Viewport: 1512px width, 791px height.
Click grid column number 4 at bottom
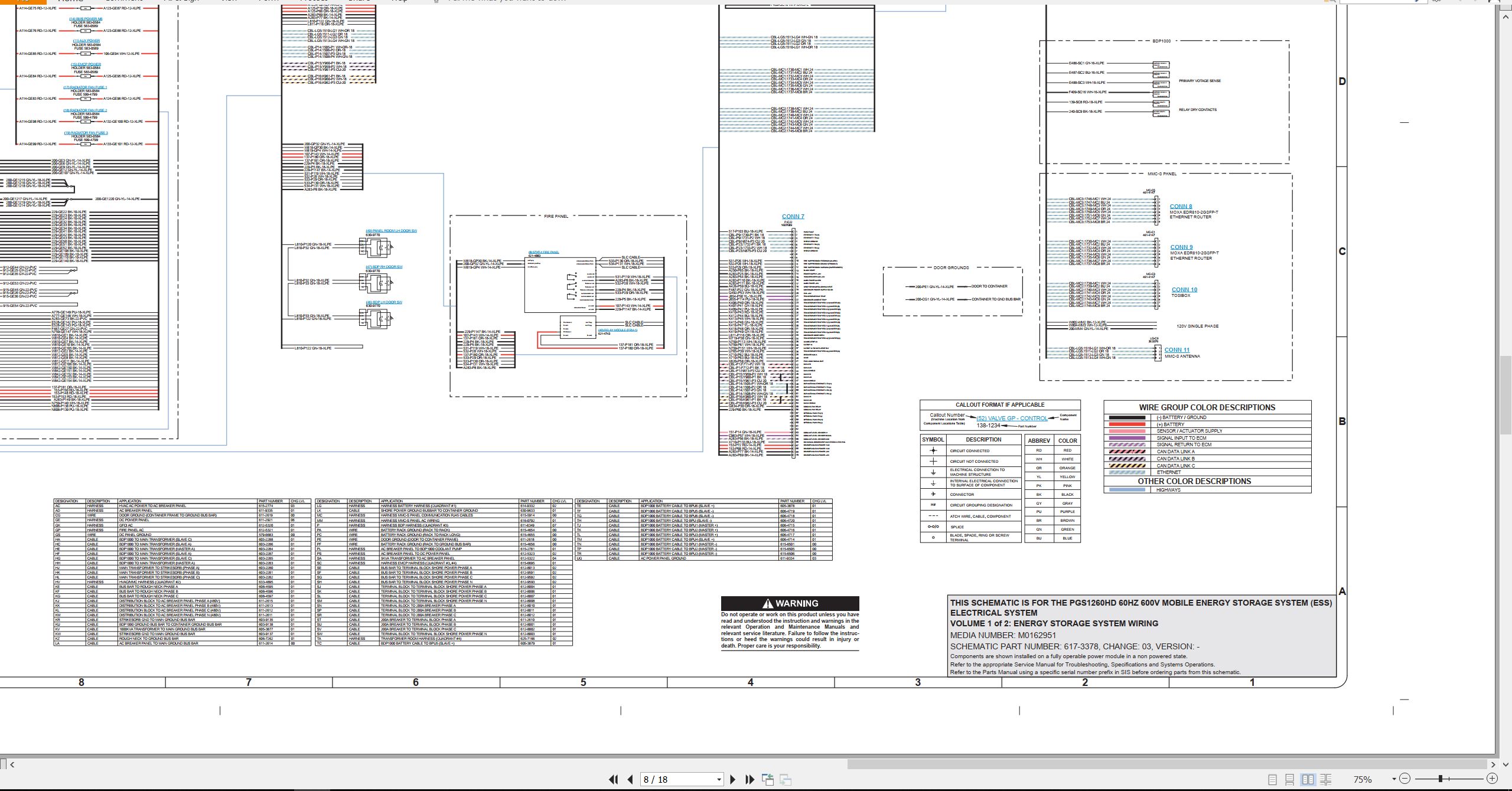point(750,682)
